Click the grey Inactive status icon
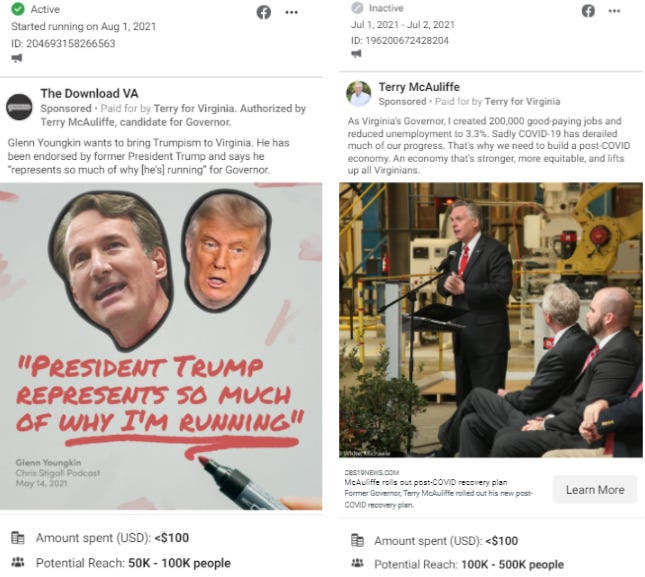 pyautogui.click(x=357, y=7)
